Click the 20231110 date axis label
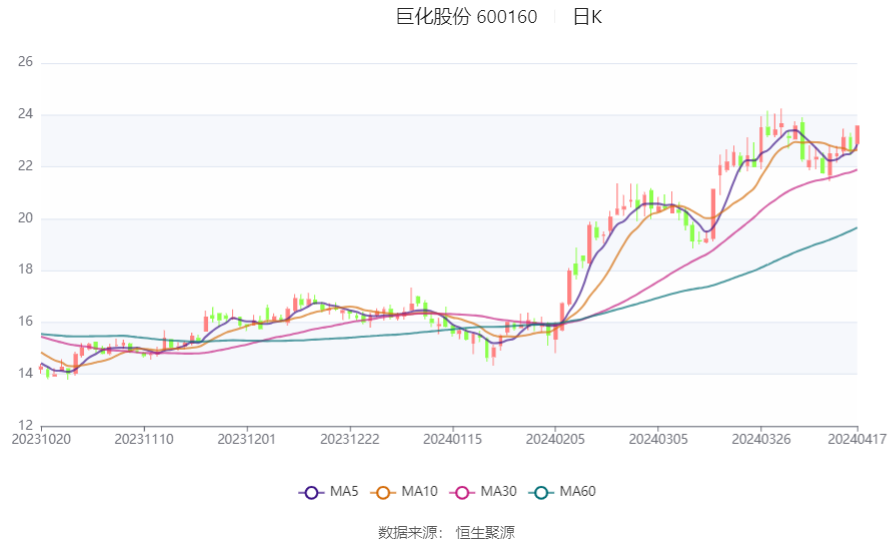 [x=144, y=440]
